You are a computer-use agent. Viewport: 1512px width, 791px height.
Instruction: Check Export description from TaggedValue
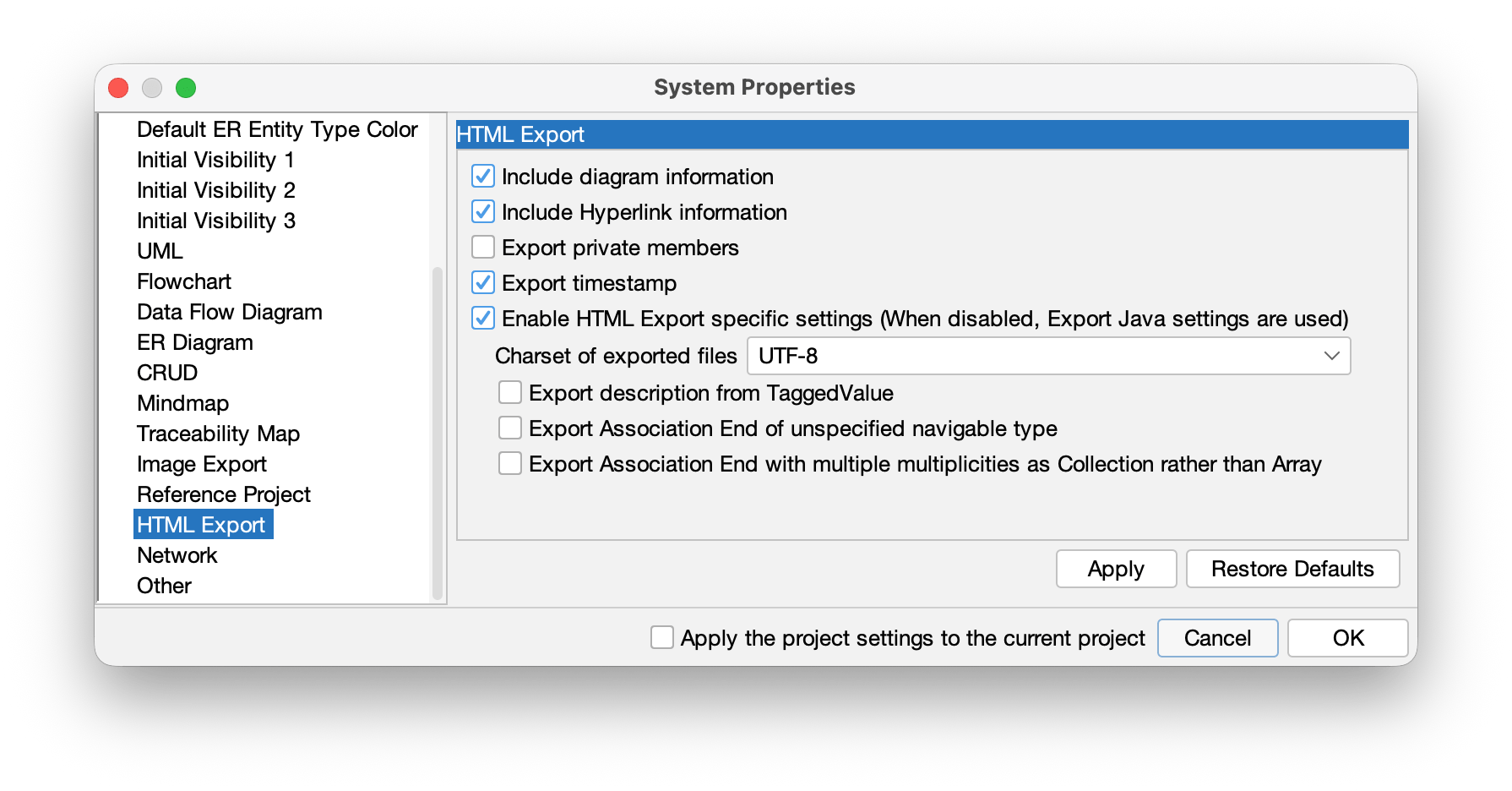(x=509, y=391)
